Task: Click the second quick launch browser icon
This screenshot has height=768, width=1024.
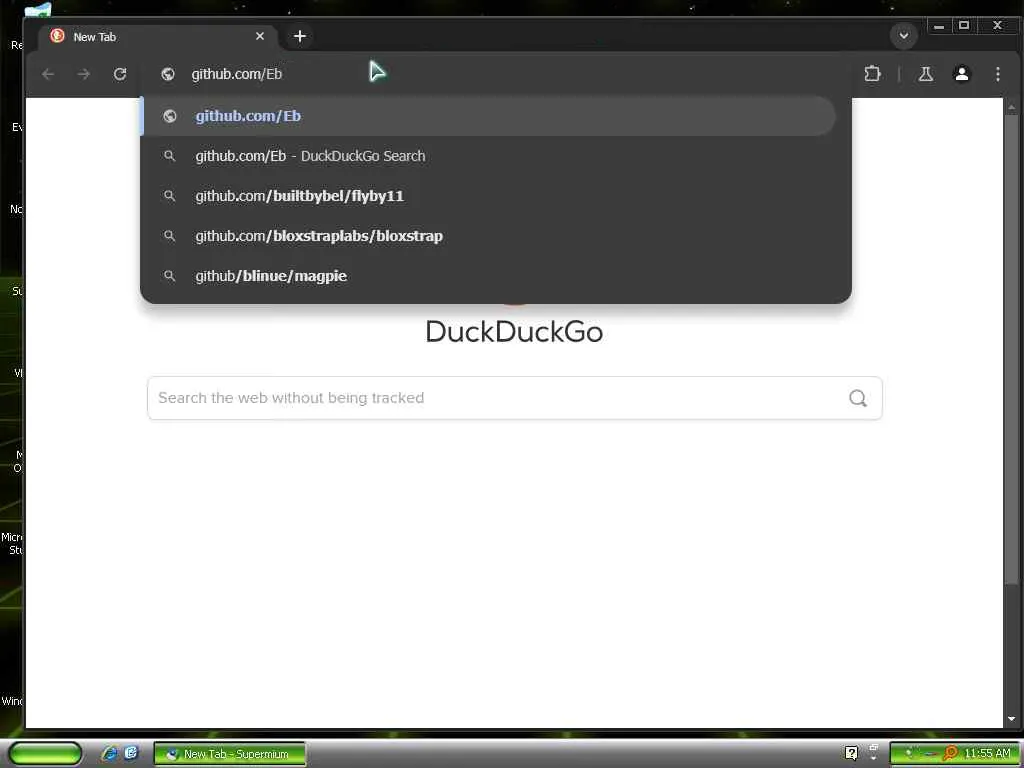Action: (x=131, y=753)
